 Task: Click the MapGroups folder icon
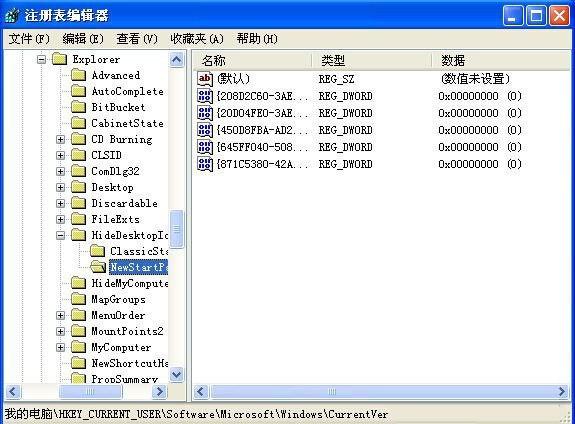pyautogui.click(x=78, y=299)
